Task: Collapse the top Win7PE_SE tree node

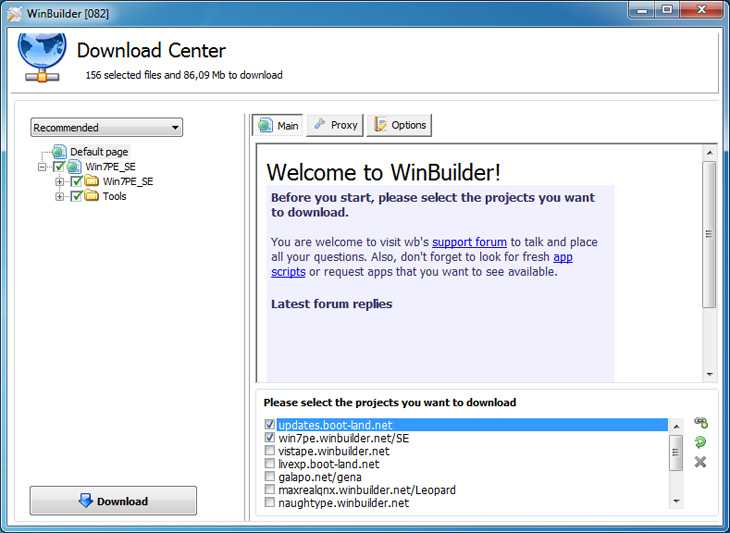Action: click(42, 167)
